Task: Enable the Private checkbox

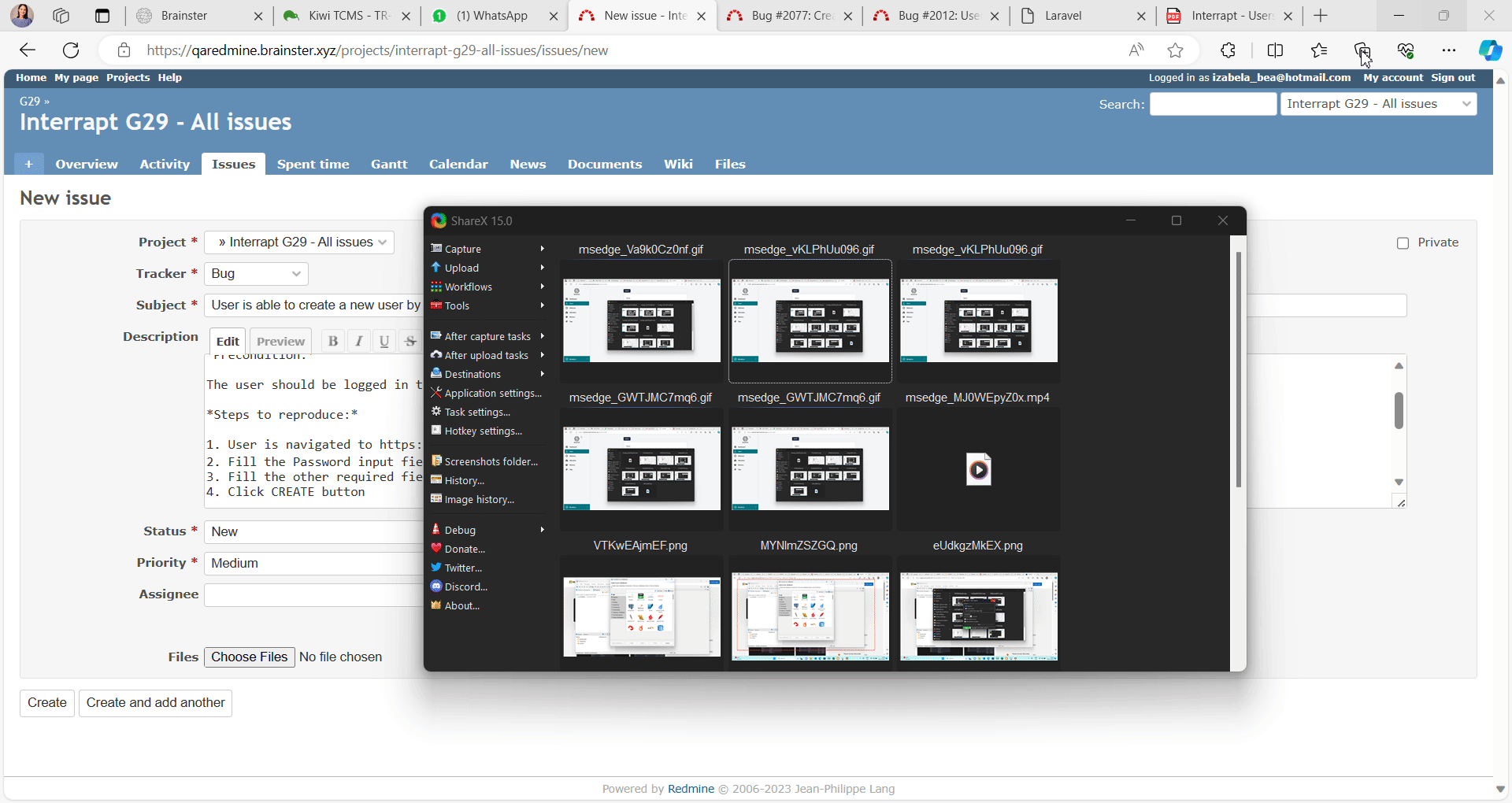Action: point(1403,243)
